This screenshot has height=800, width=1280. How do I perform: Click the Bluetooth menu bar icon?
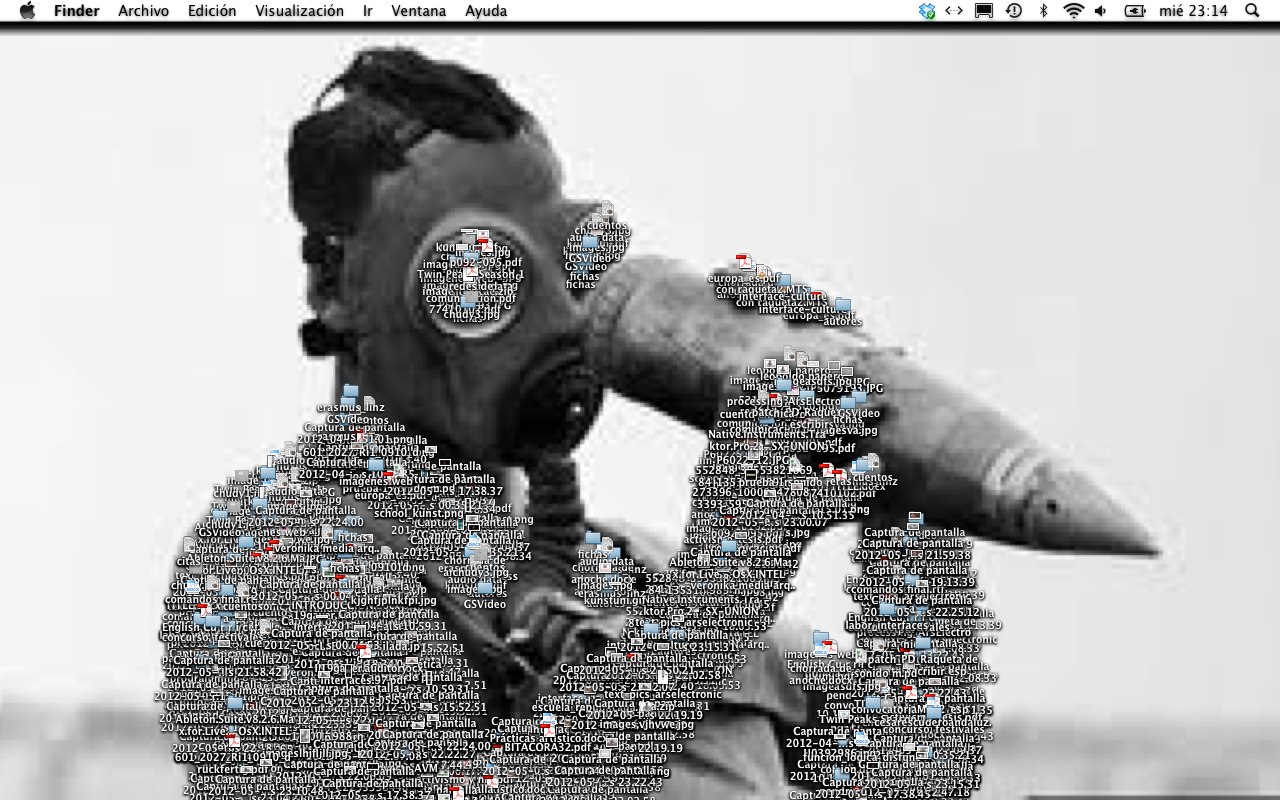click(1043, 11)
